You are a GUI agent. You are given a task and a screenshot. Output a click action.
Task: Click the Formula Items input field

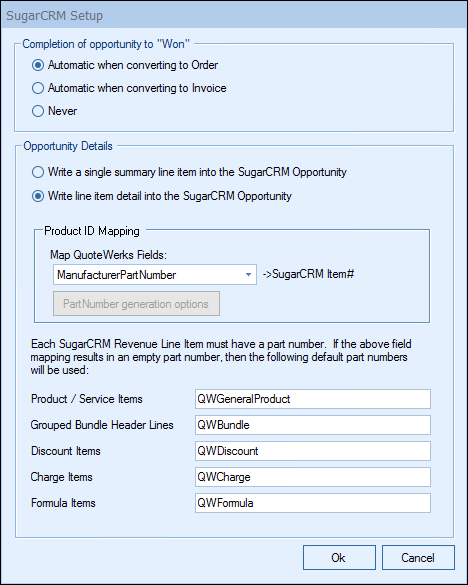pyautogui.click(x=312, y=503)
